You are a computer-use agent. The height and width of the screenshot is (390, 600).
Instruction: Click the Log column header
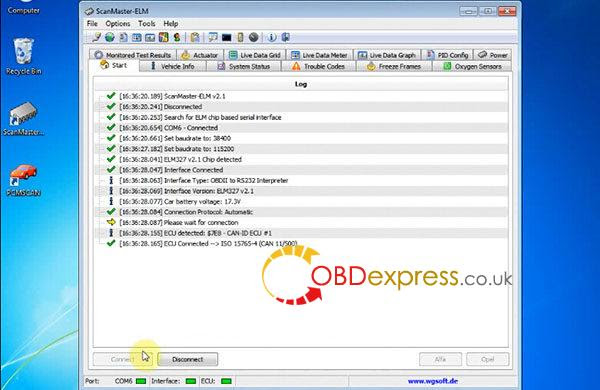coord(301,84)
